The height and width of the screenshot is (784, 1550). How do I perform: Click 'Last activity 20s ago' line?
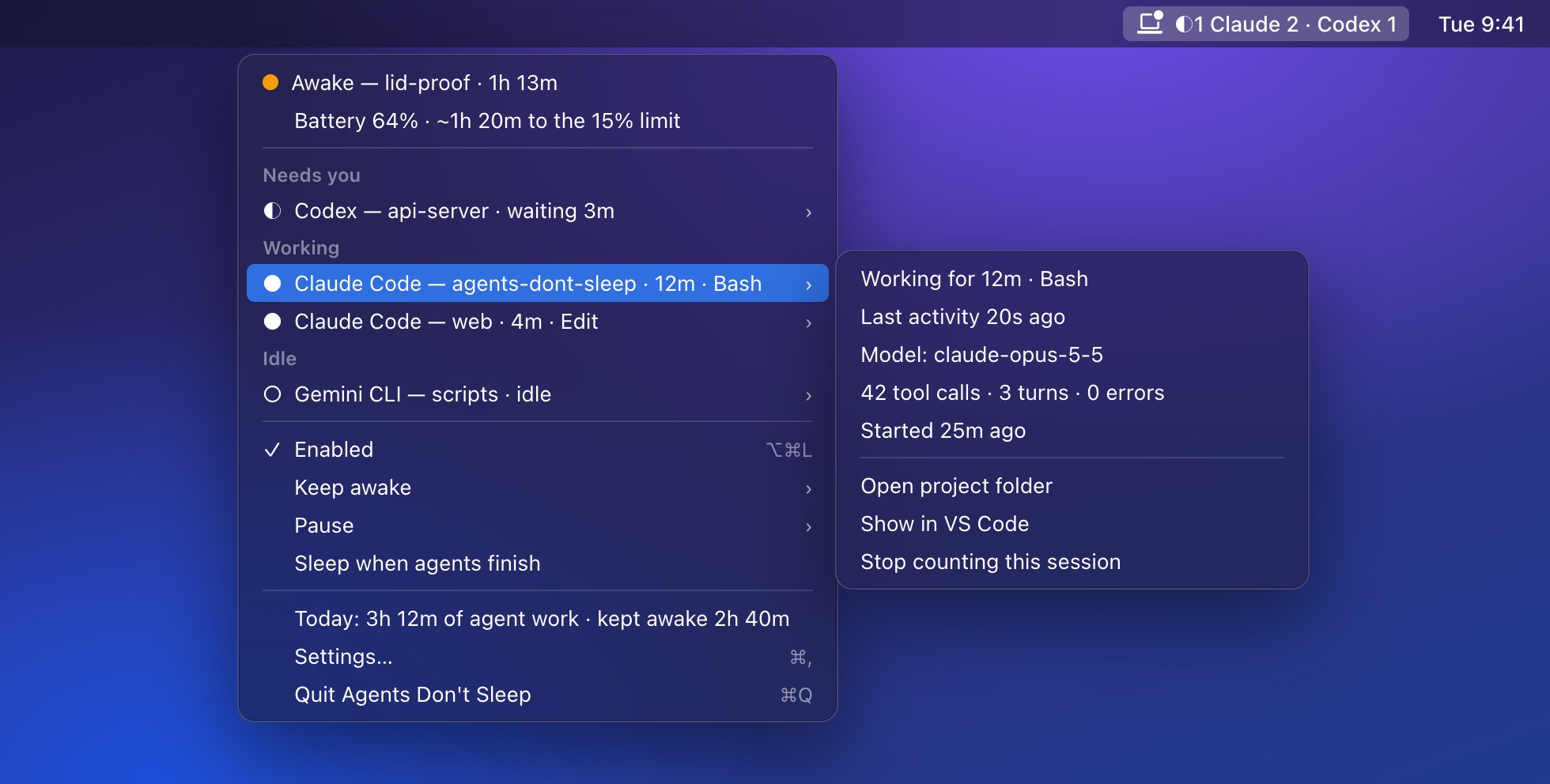pyautogui.click(x=962, y=317)
